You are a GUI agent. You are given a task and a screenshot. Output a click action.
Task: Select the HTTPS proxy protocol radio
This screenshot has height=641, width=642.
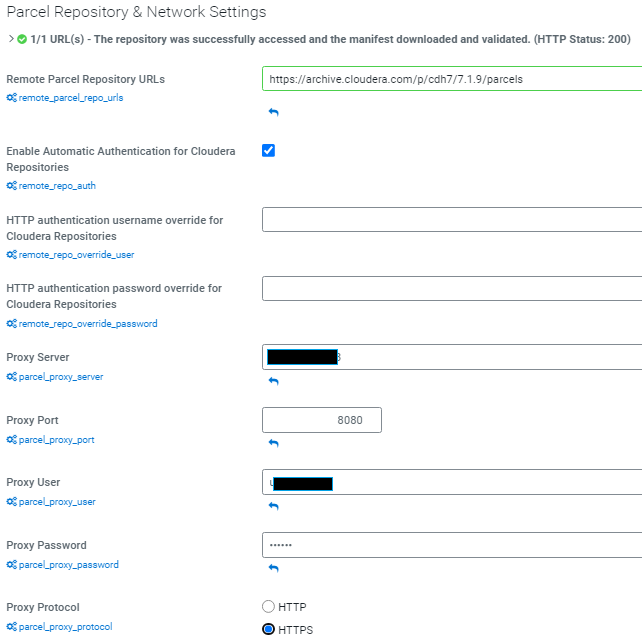[268, 629]
